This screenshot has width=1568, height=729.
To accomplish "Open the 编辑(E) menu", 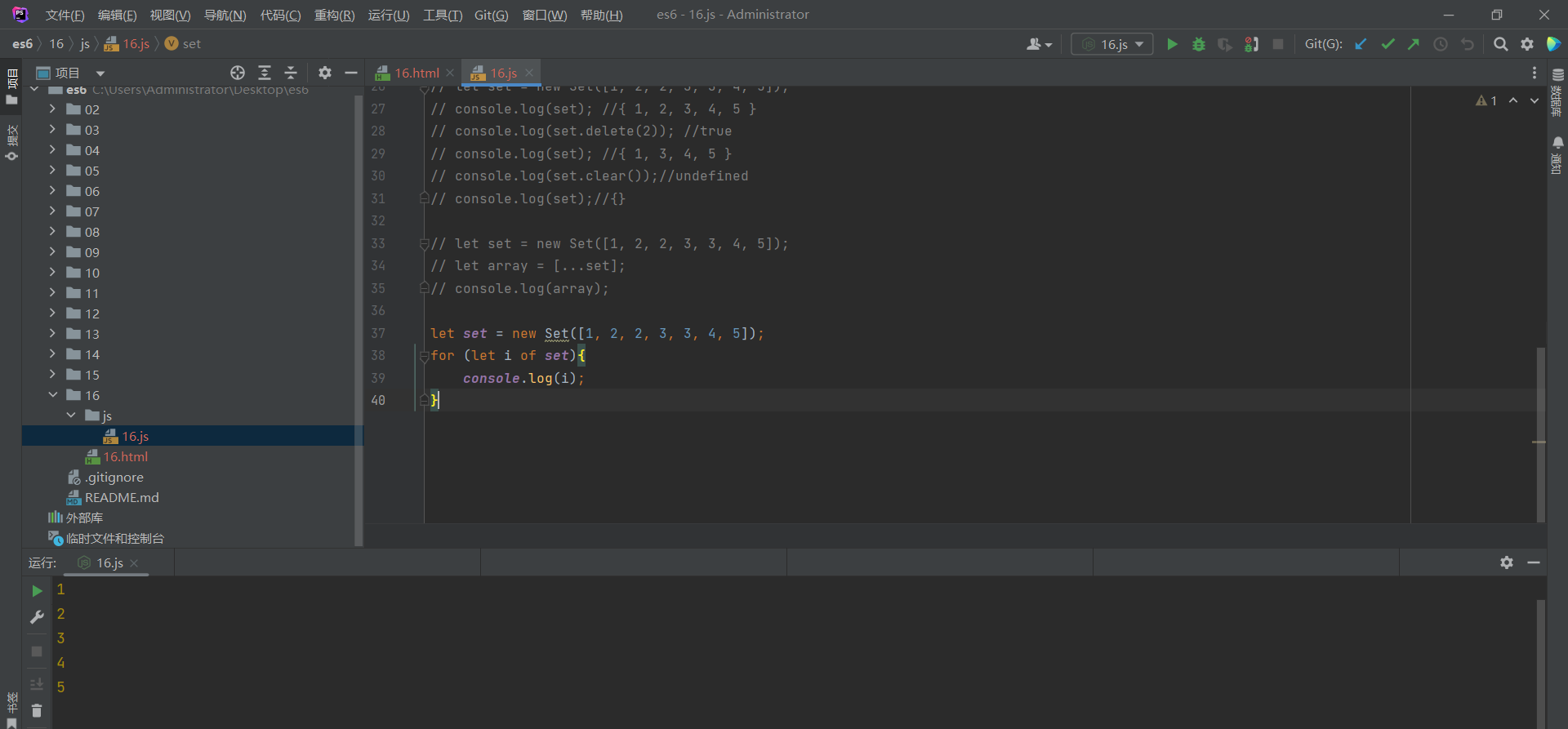I will point(117,15).
